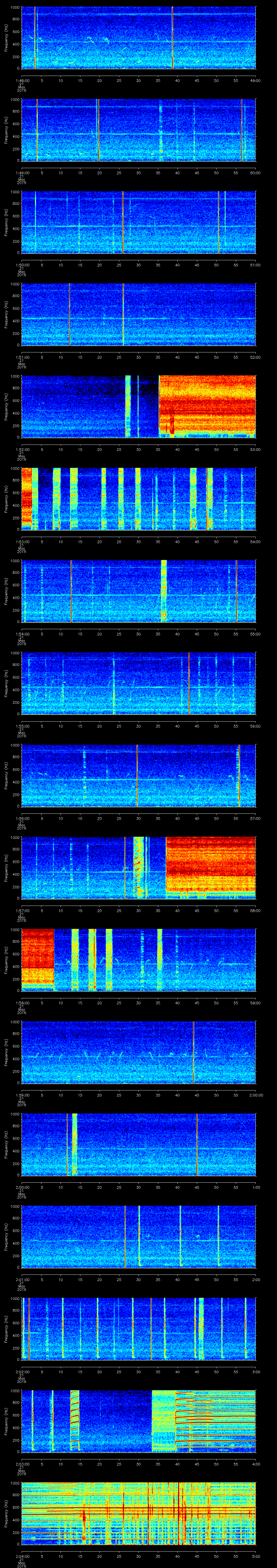
Task: Click the 1:56:00 start time label
Action: (22, 818)
